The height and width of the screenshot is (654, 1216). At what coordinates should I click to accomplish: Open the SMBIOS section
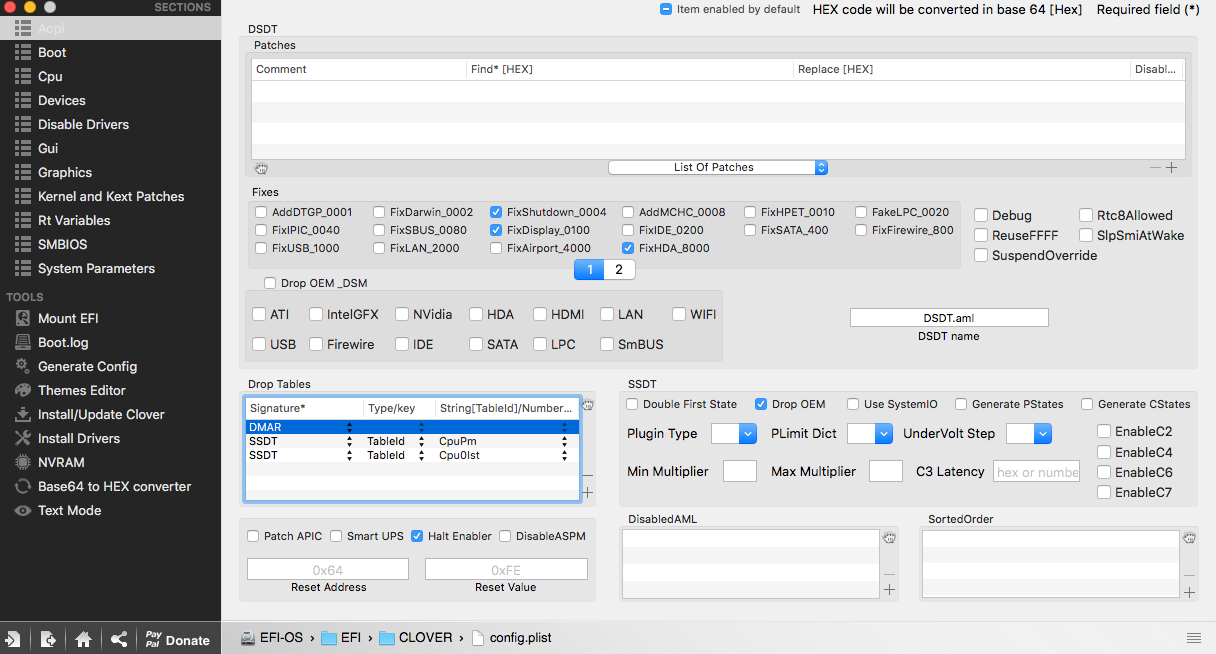click(62, 244)
